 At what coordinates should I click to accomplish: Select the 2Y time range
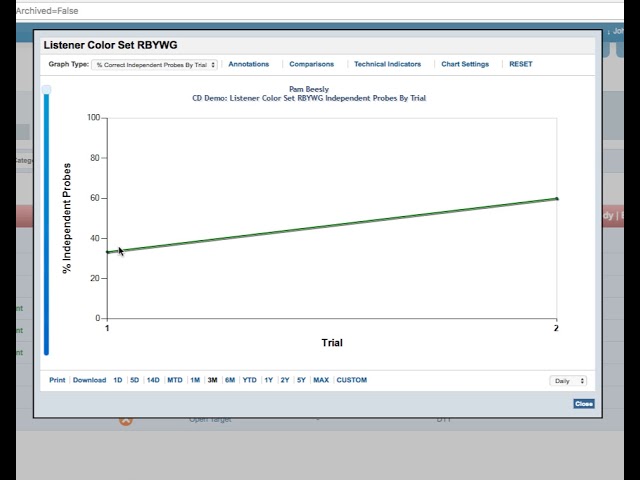tap(284, 380)
